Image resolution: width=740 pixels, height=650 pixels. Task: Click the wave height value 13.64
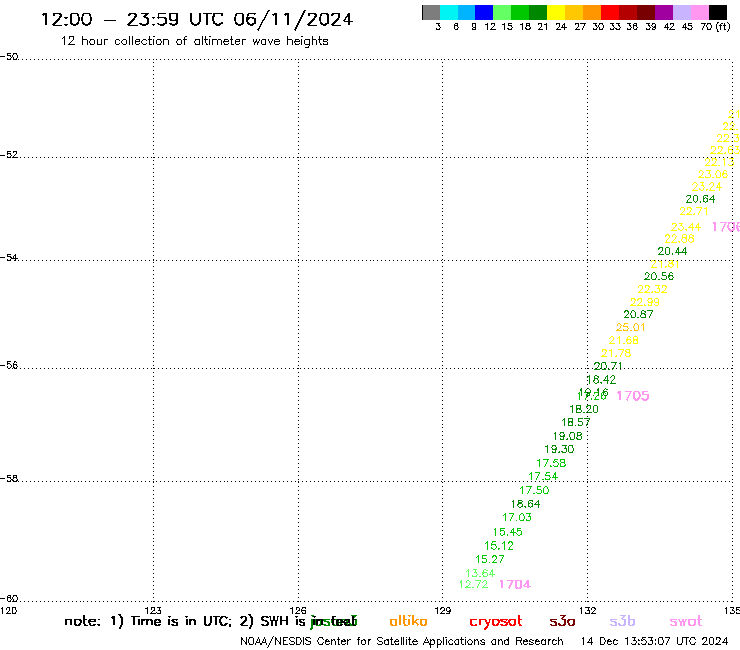(x=480, y=573)
